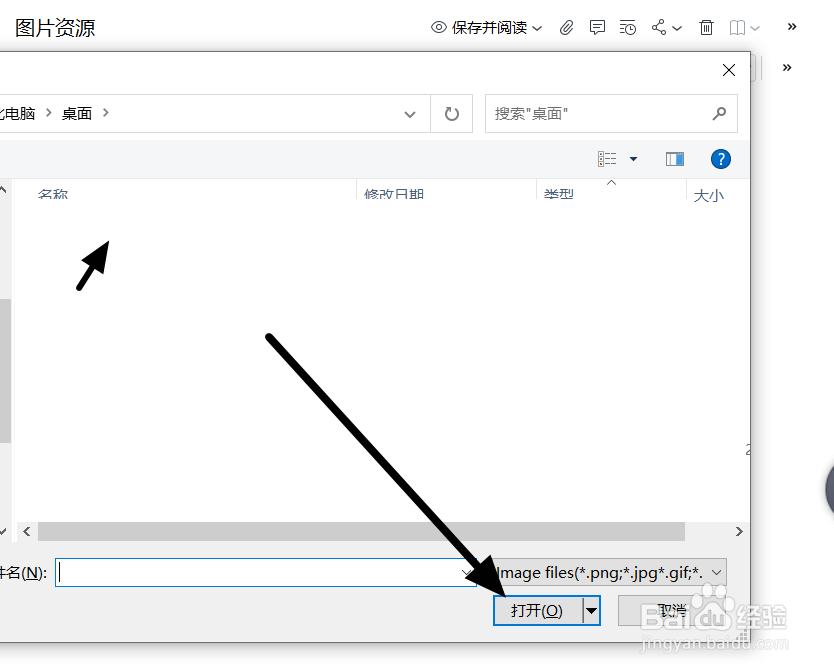Click the share icon
The image size is (834, 672).
pos(659,27)
